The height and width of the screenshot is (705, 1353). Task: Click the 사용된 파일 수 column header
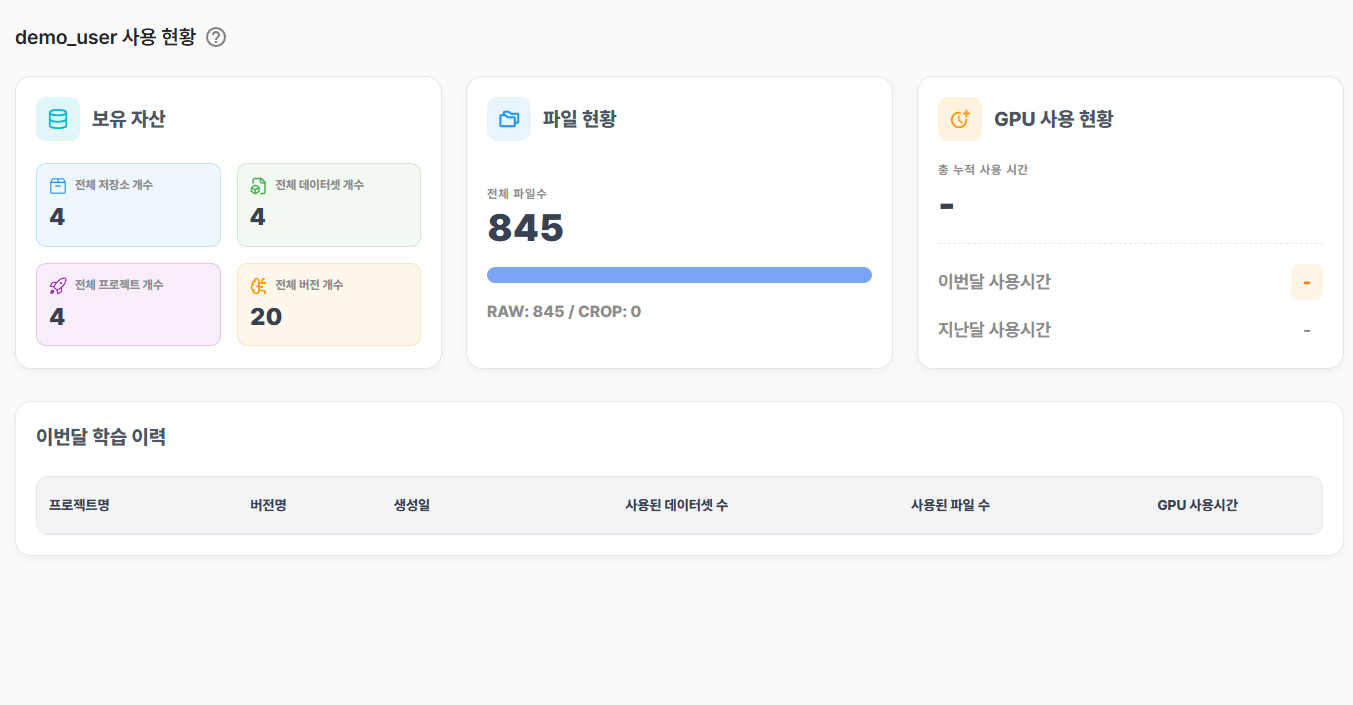[950, 505]
